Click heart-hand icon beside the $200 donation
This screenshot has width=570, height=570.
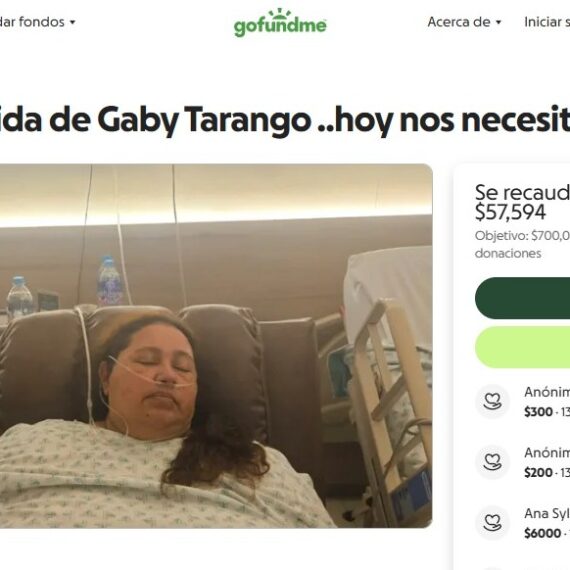pos(492,462)
